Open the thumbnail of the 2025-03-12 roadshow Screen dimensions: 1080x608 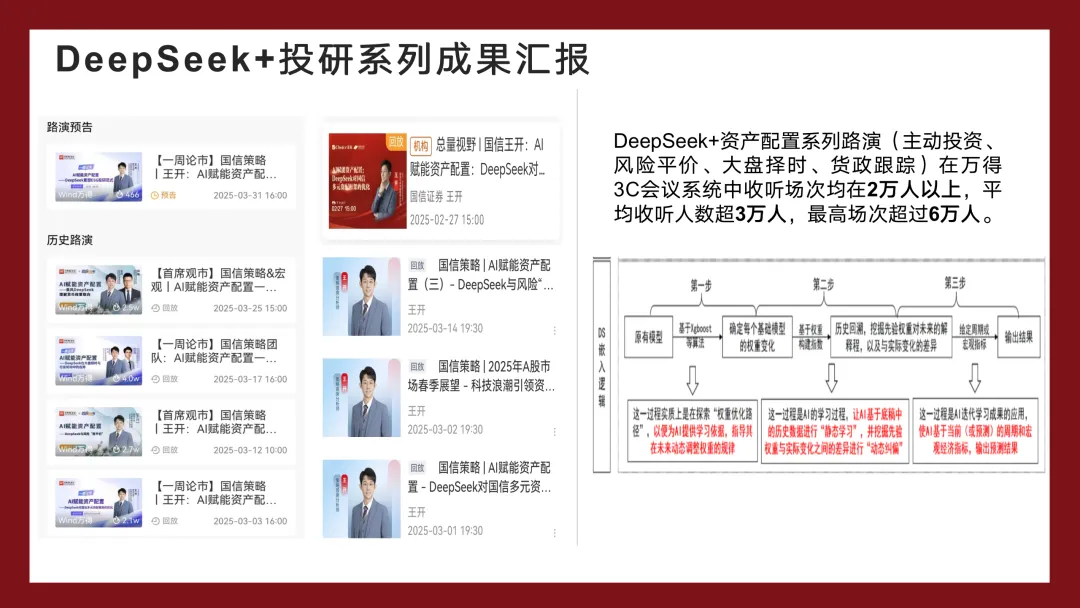pyautogui.click(x=99, y=432)
